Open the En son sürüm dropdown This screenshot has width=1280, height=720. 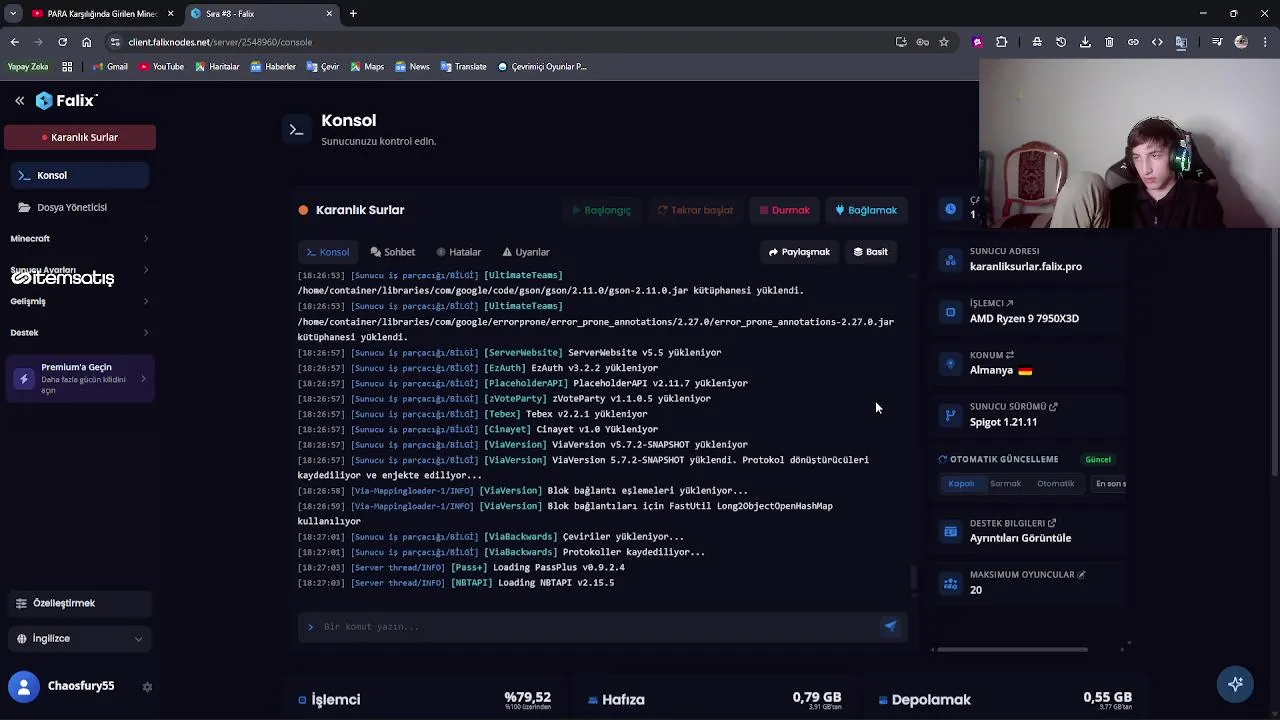pos(1110,484)
